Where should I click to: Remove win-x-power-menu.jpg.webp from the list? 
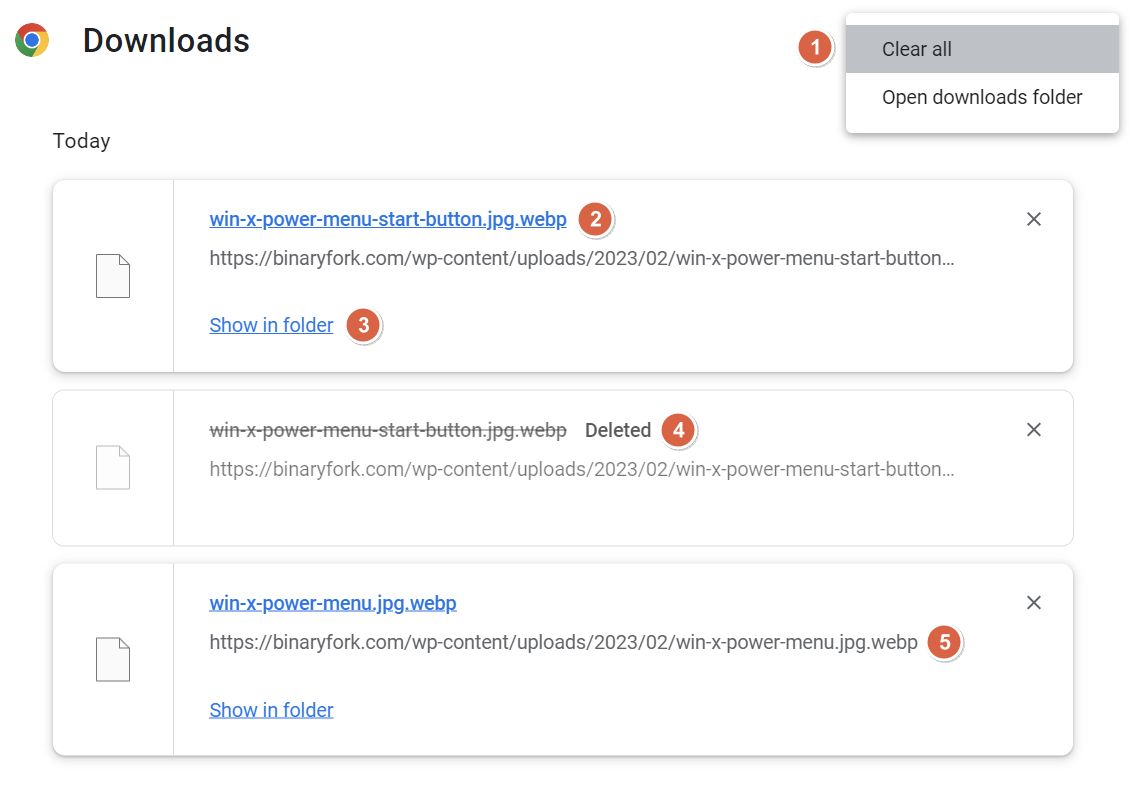click(1034, 602)
